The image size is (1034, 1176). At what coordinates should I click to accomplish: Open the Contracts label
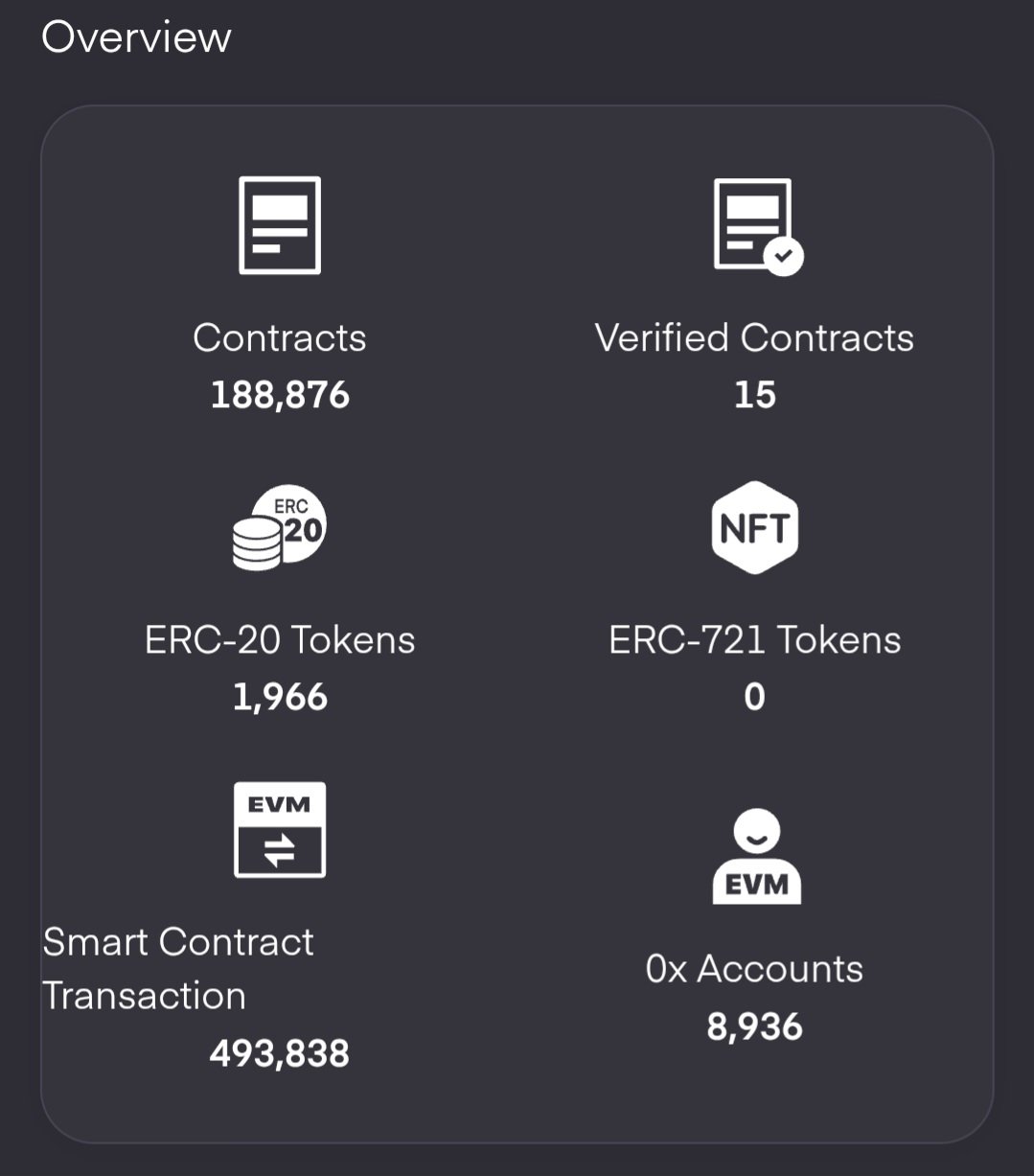pyautogui.click(x=280, y=337)
